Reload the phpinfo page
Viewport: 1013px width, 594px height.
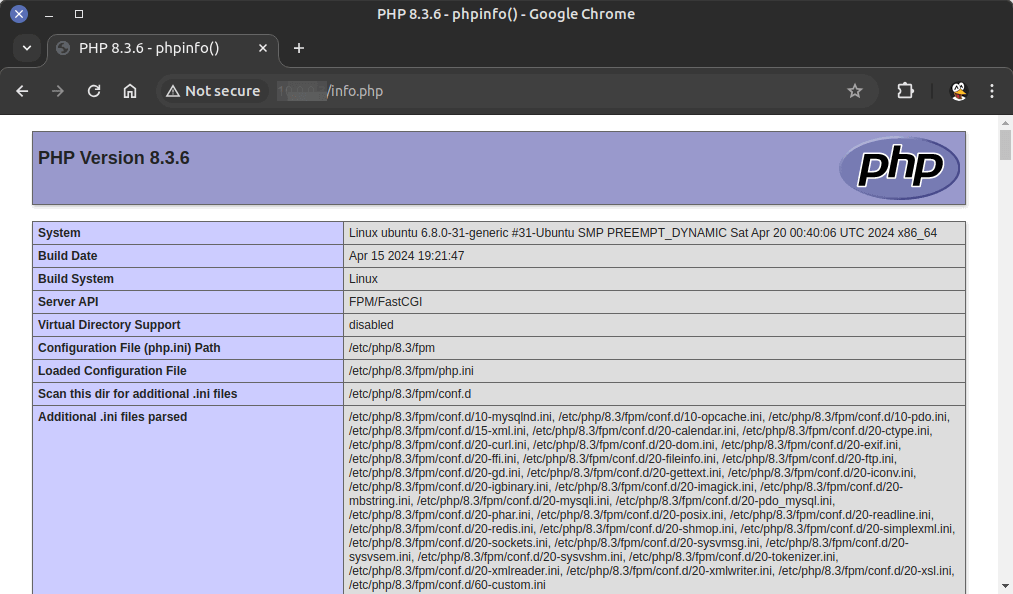tap(94, 90)
